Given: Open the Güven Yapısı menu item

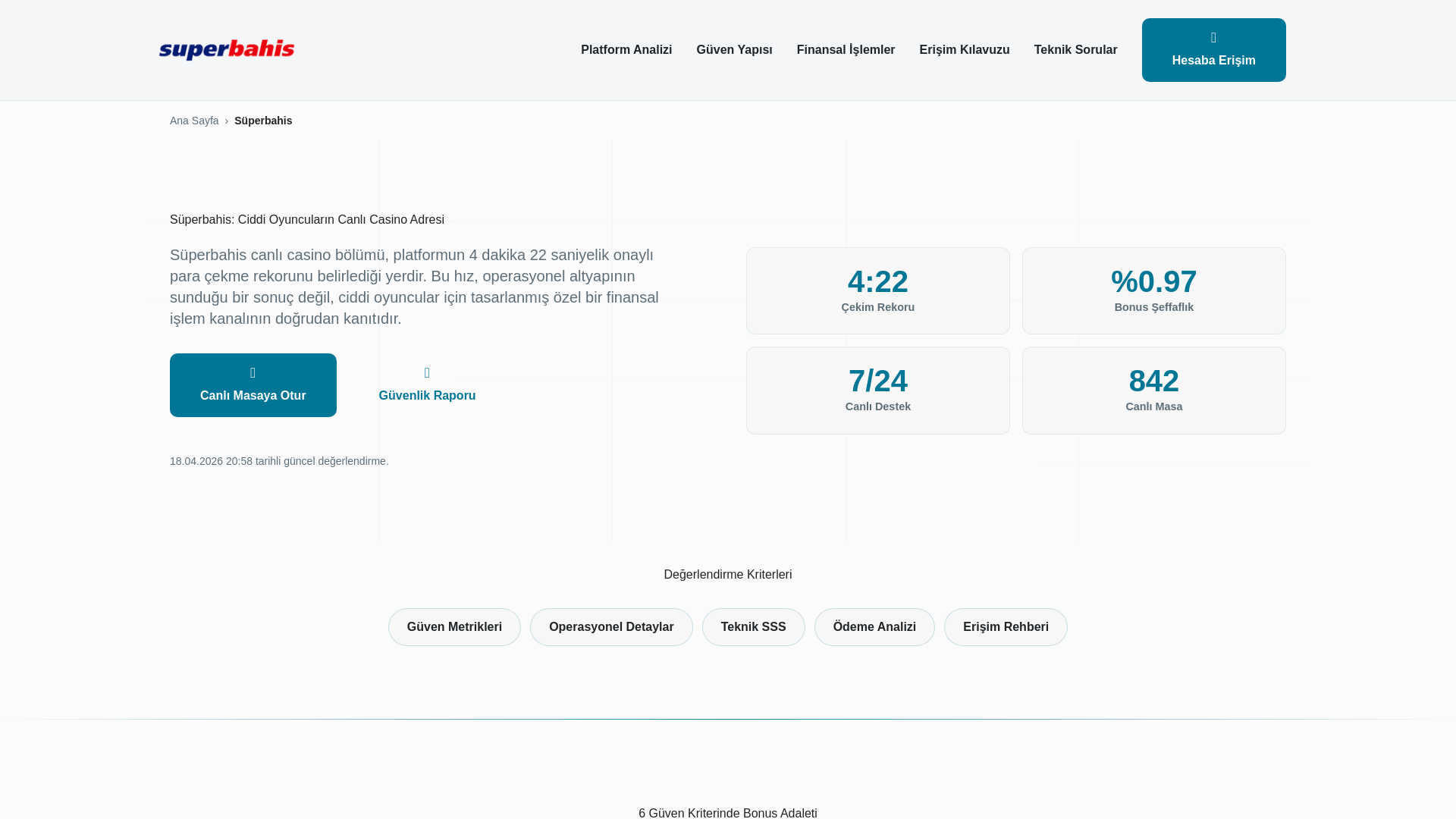Looking at the screenshot, I should (x=734, y=50).
